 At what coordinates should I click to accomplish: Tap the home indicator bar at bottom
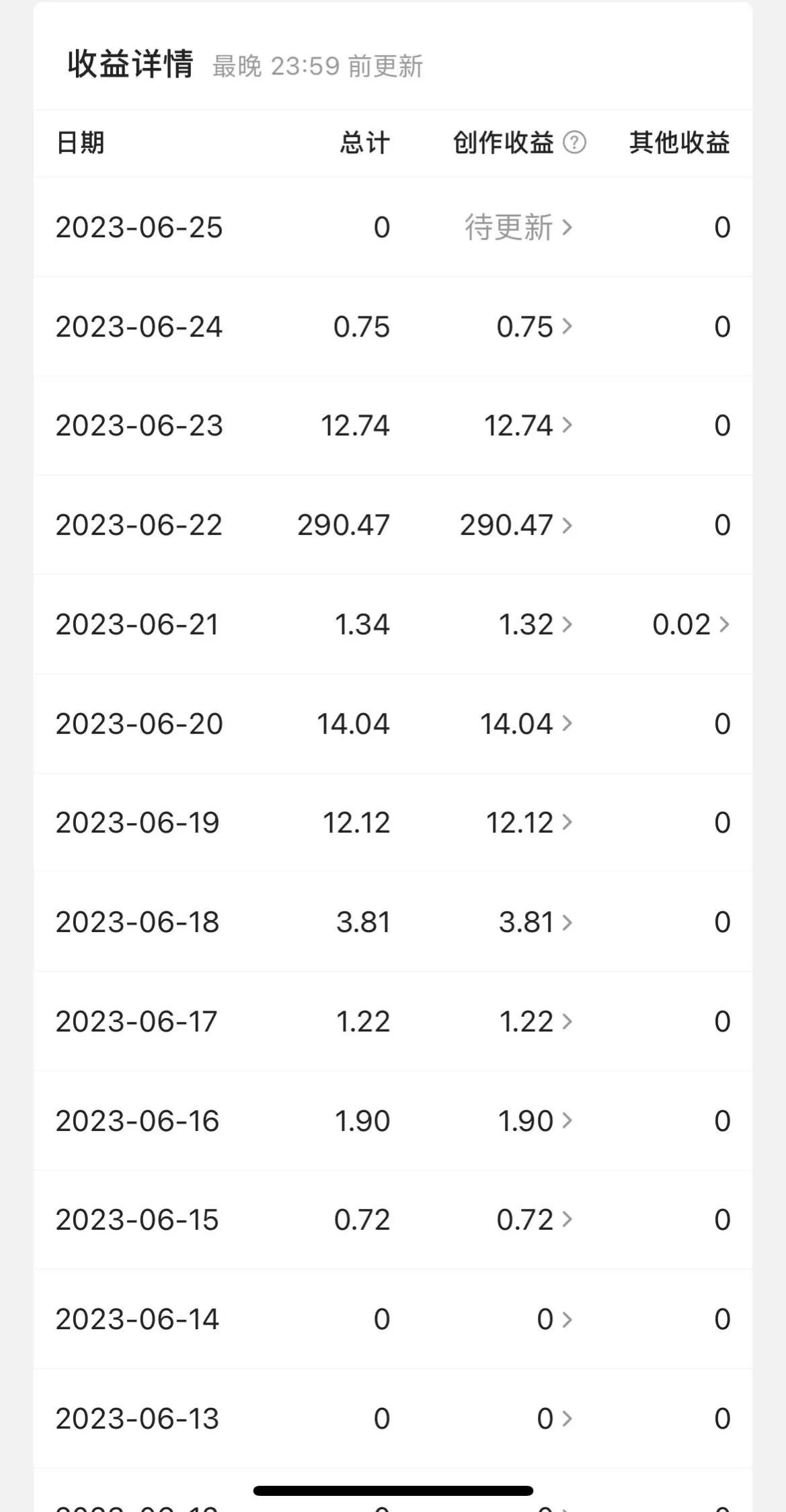tap(393, 1490)
